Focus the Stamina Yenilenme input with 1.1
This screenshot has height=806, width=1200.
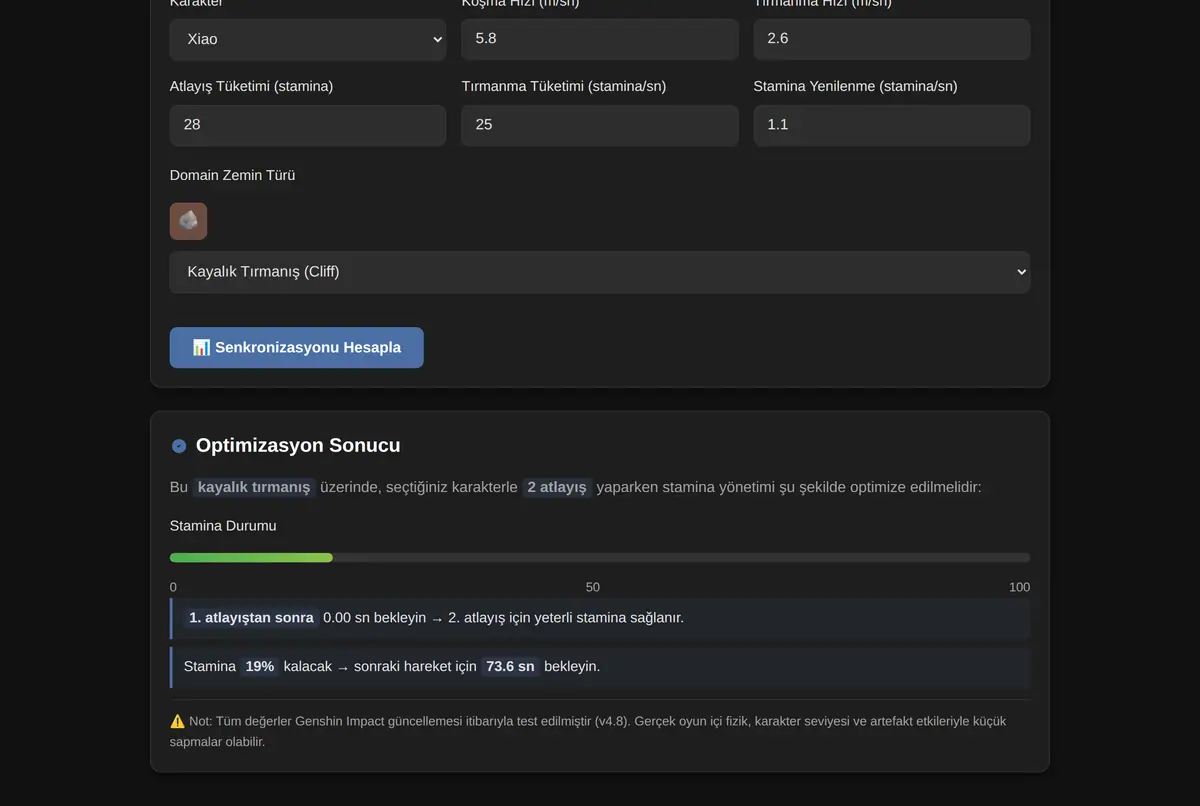pos(892,125)
